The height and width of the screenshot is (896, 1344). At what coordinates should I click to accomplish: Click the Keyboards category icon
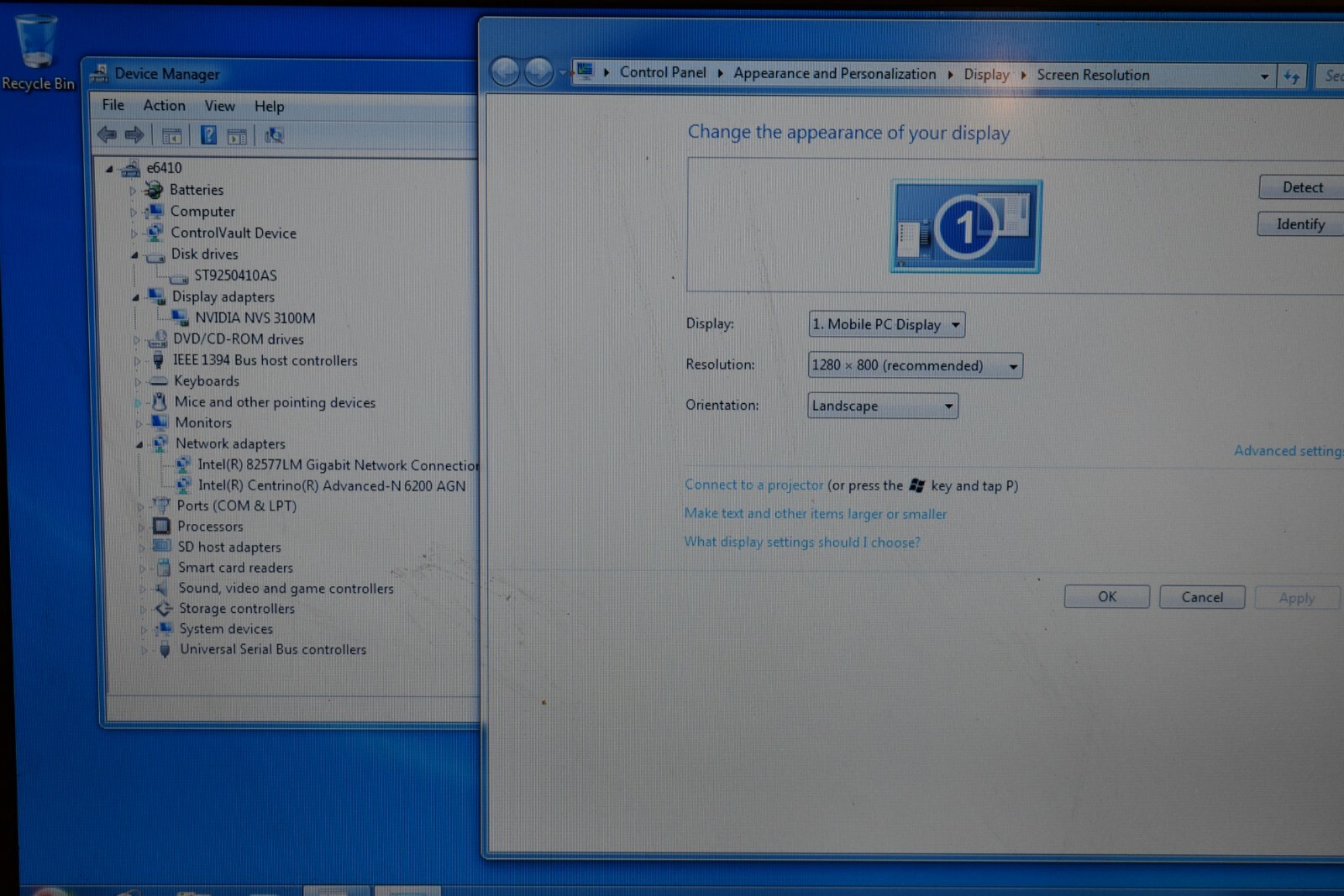pyautogui.click(x=159, y=381)
